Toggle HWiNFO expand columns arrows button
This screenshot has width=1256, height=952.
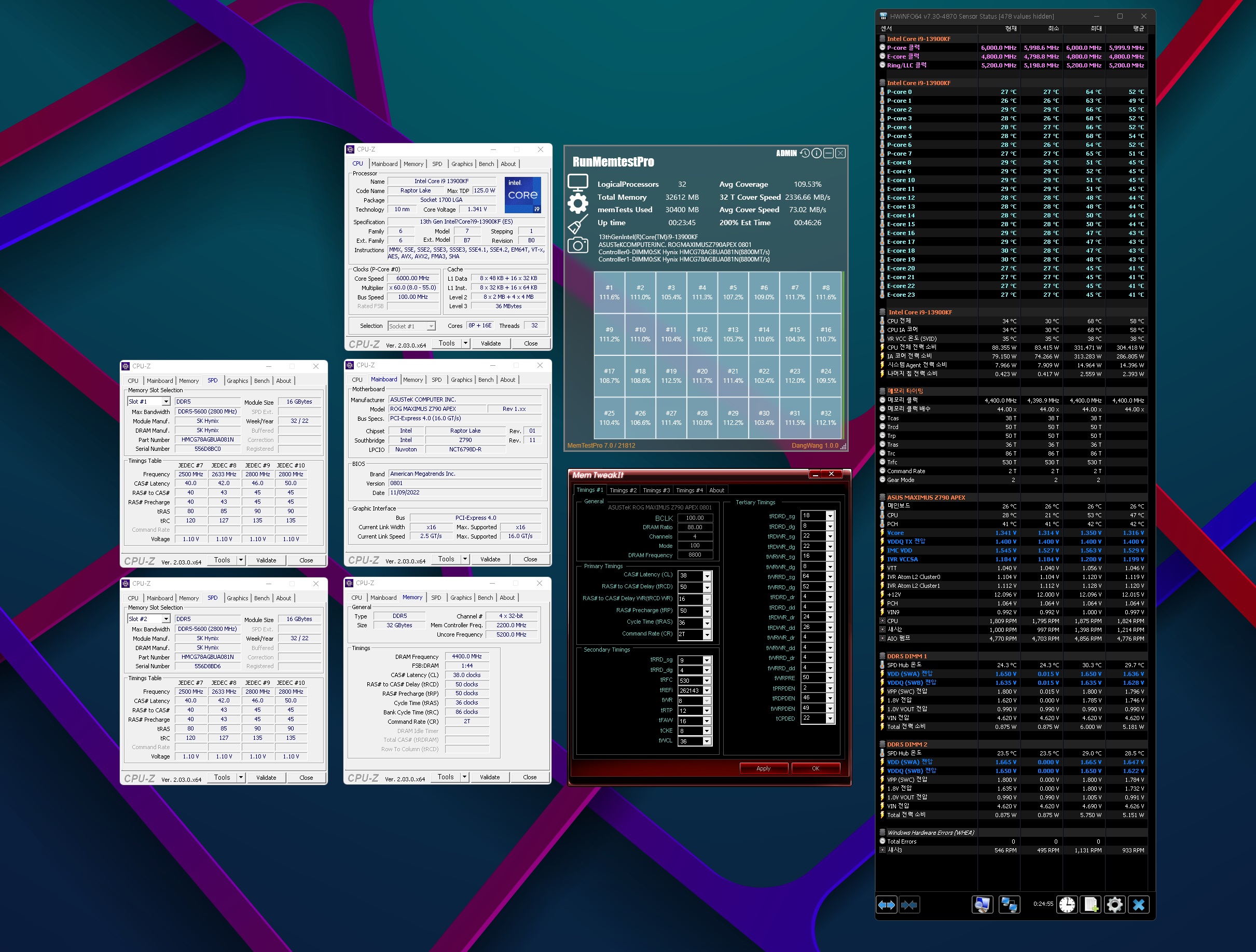point(887,904)
